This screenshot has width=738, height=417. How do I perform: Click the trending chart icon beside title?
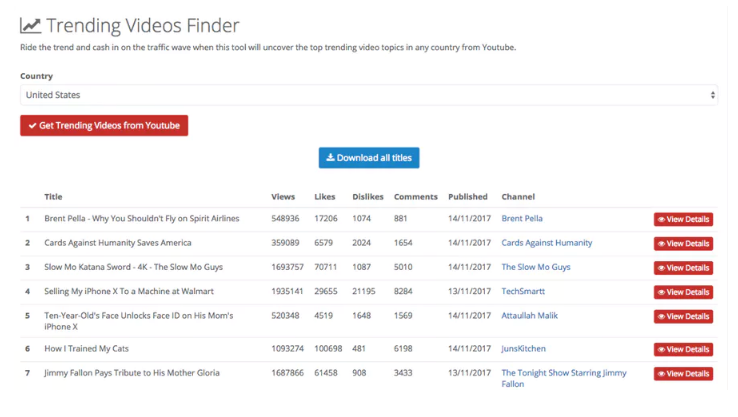click(31, 25)
